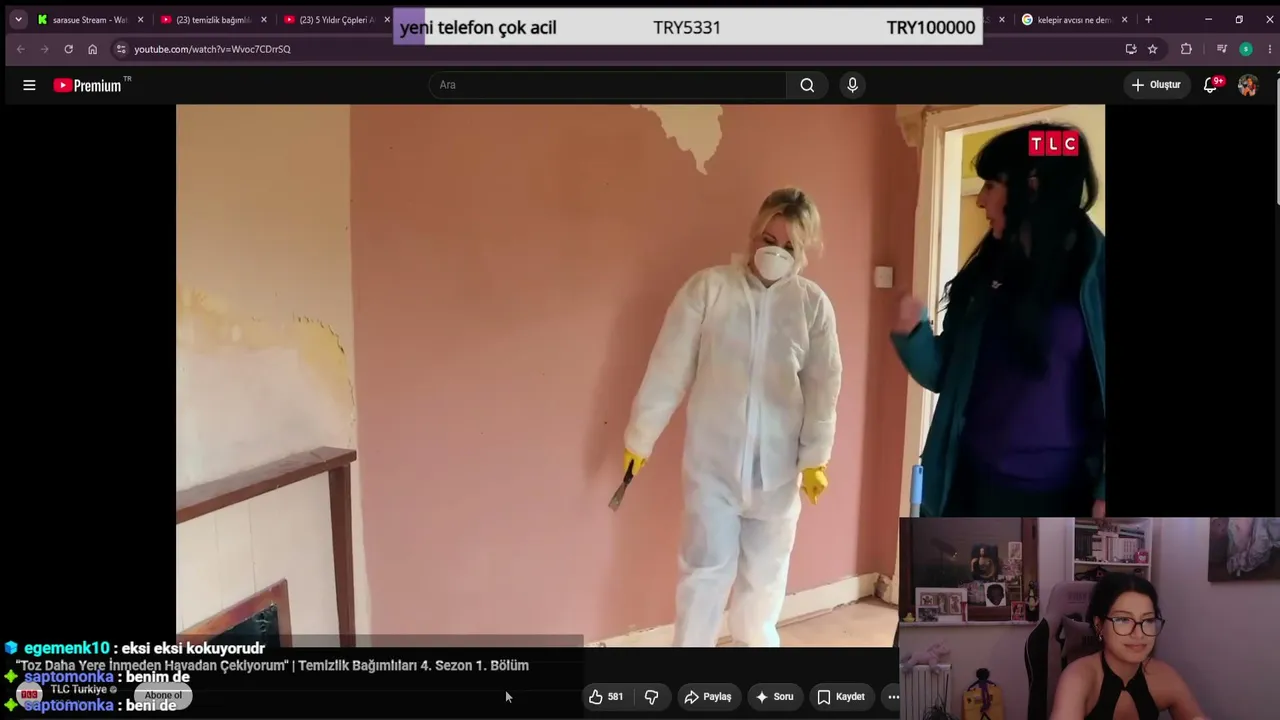Close the 5 Yıldır Çöpleri tab

point(387,20)
